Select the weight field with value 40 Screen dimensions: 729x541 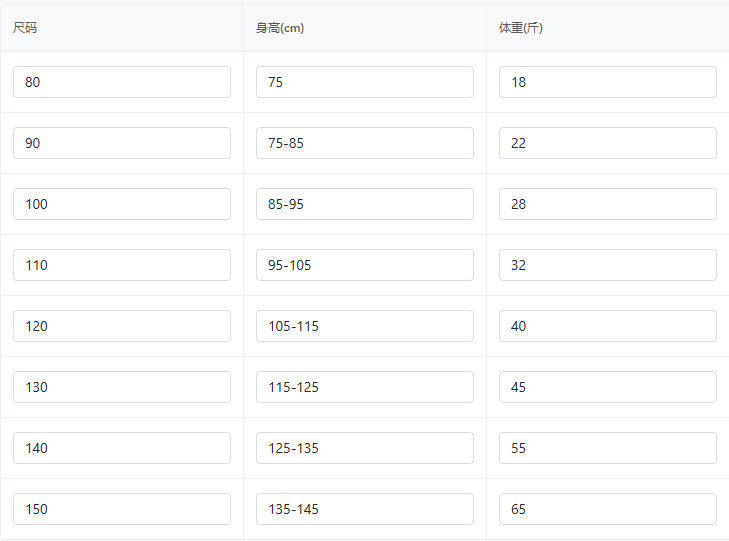[608, 326]
